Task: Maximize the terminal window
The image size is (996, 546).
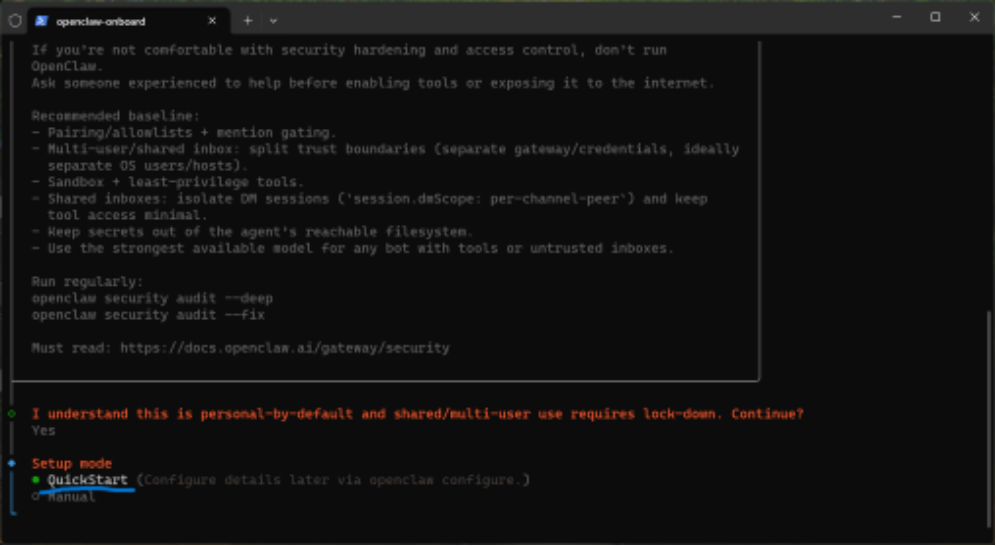Action: click(935, 17)
